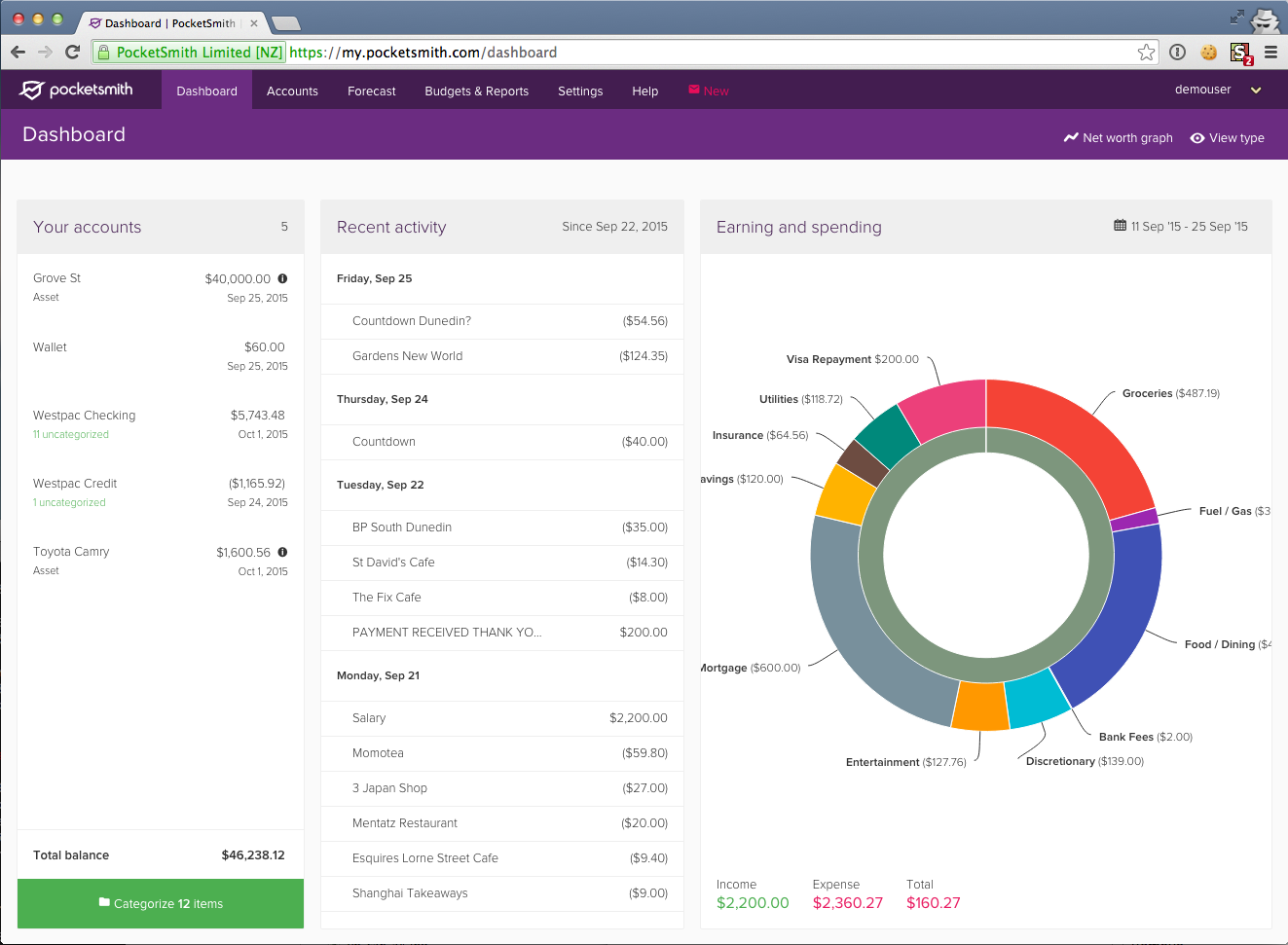
Task: Close the Dashboard | PocketSmith browser tab
Action: [x=254, y=22]
